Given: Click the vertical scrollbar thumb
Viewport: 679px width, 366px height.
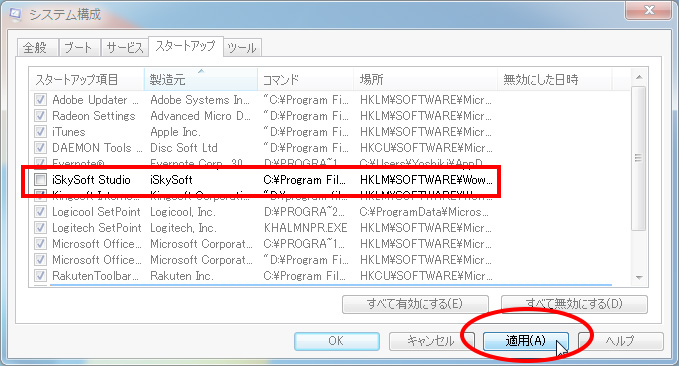Looking at the screenshot, I should [x=639, y=158].
